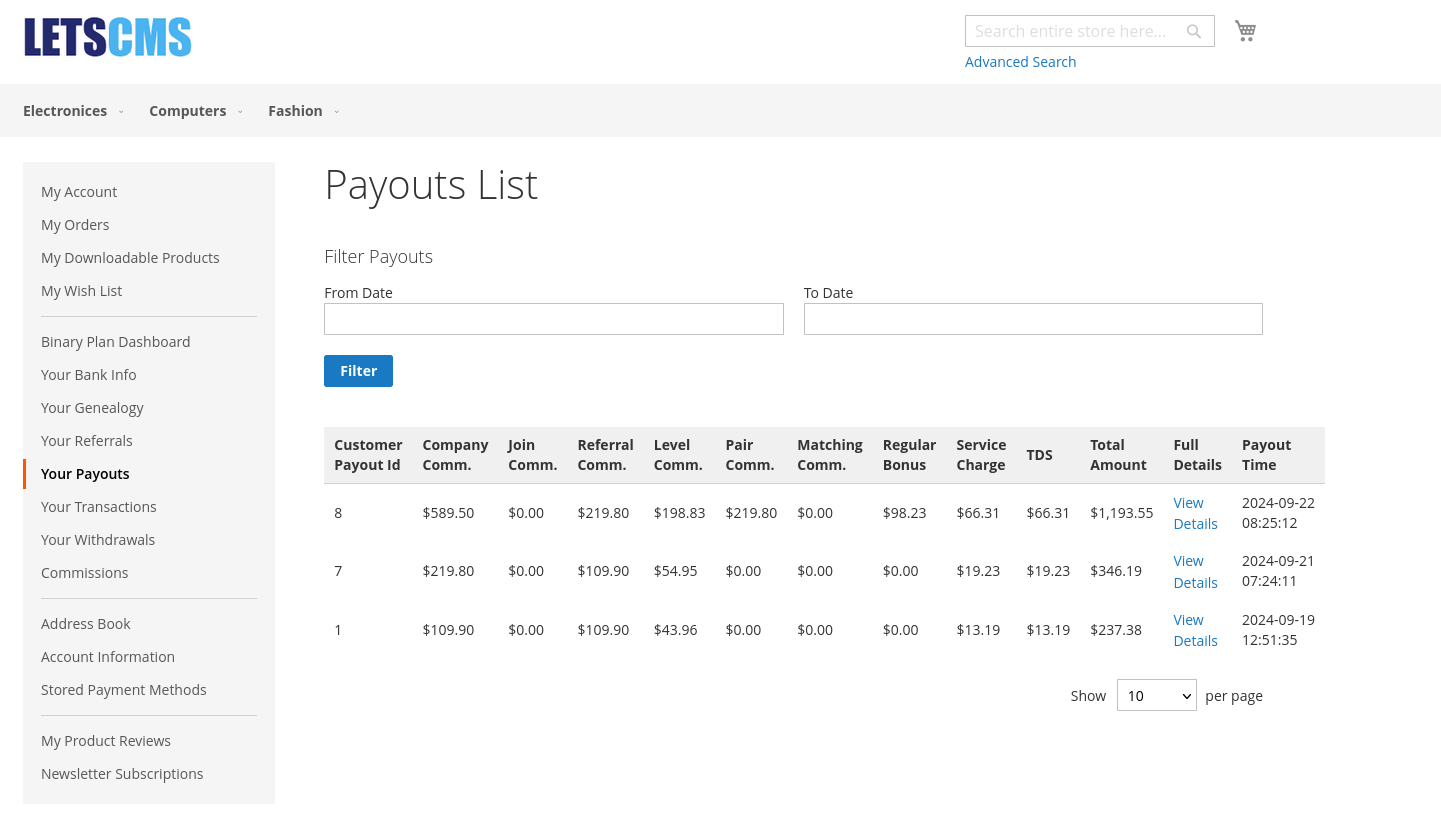Open the Binary Plan Dashboard
This screenshot has width=1441, height=822.
(x=115, y=341)
